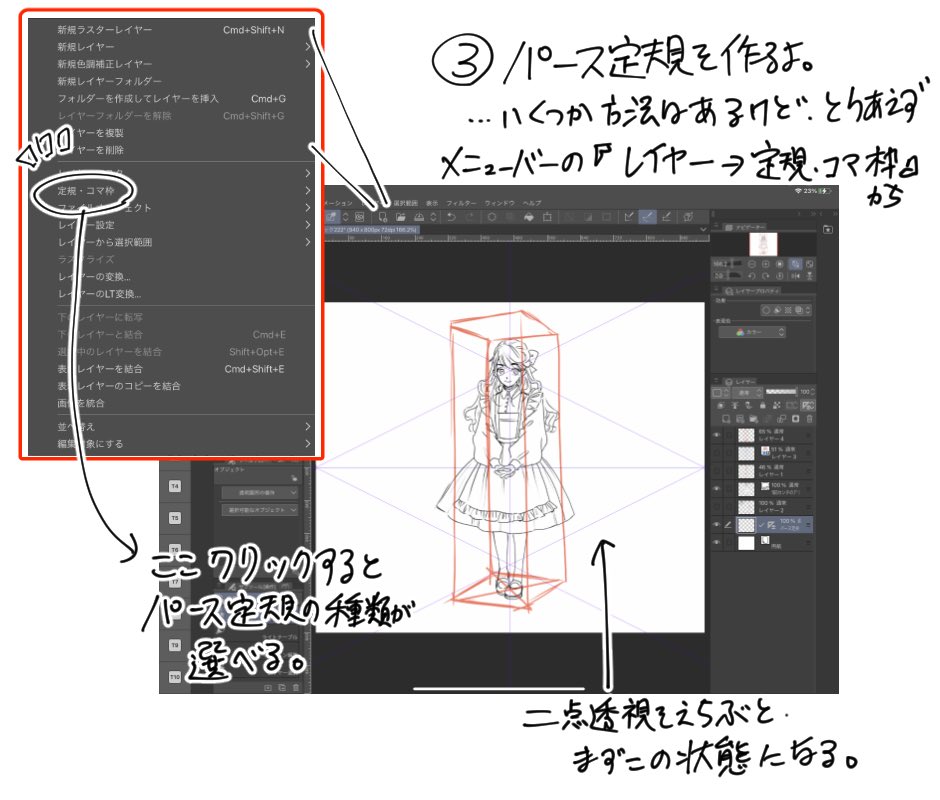Expand the 並べ替え submenu arrow
This screenshot has height=800, width=940.
point(308,427)
